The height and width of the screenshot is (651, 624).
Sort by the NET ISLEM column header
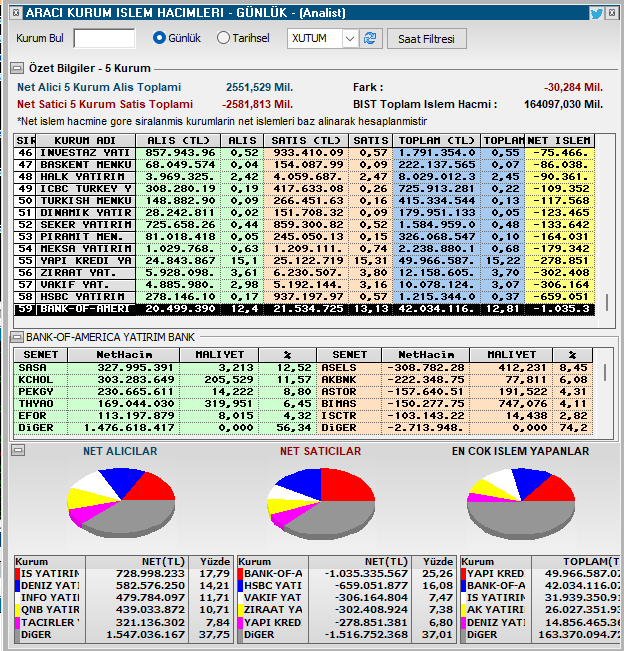click(560, 140)
